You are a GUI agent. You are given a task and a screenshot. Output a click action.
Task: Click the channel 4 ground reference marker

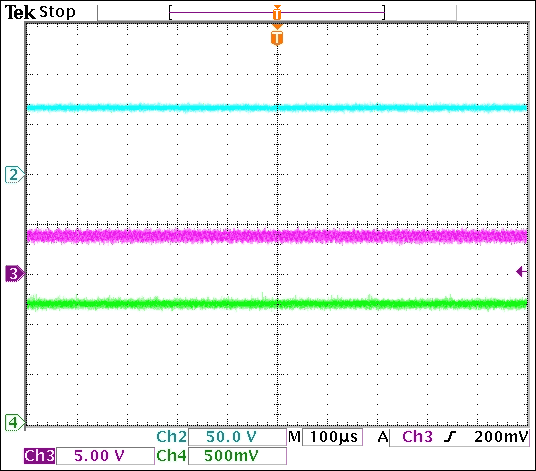(15, 423)
